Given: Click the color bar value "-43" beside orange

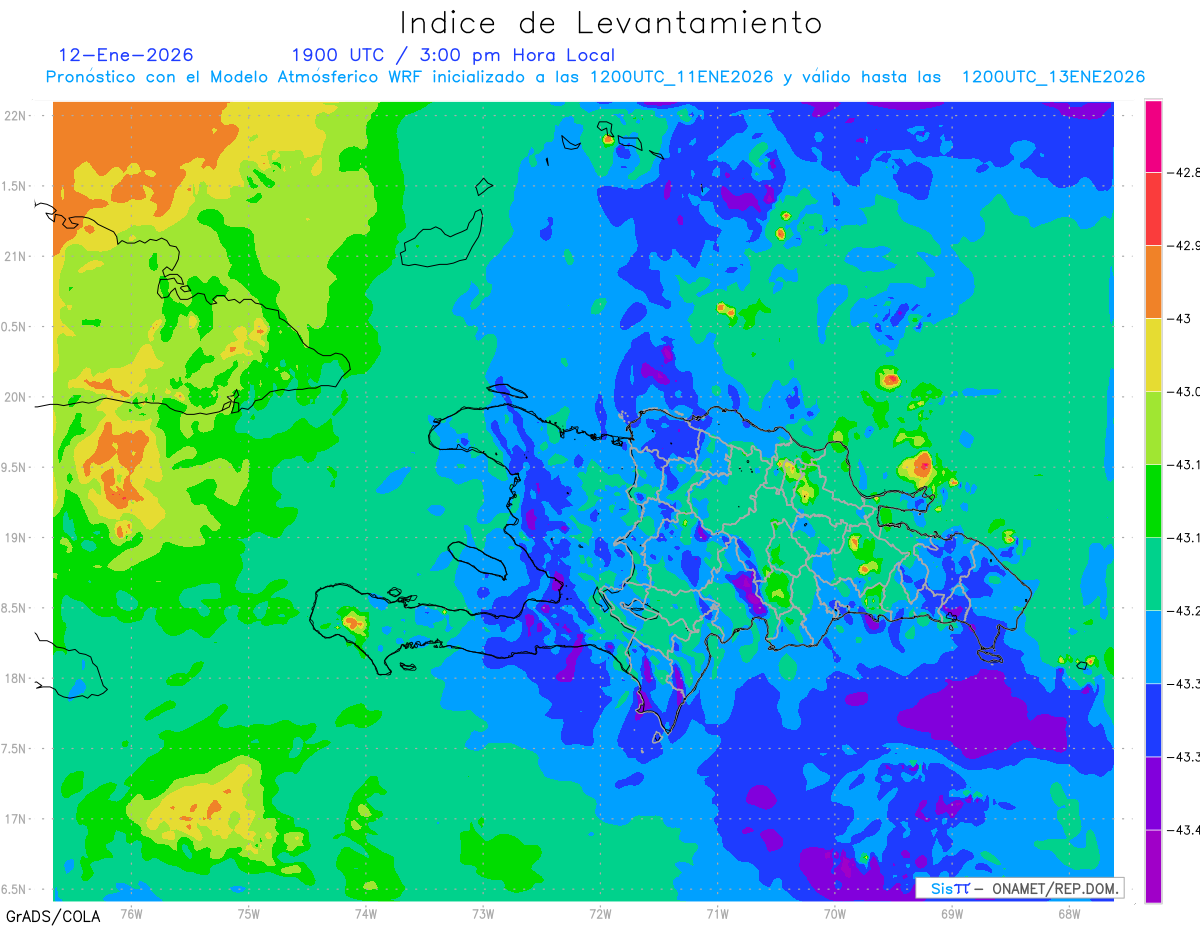Looking at the screenshot, I should (1181, 319).
